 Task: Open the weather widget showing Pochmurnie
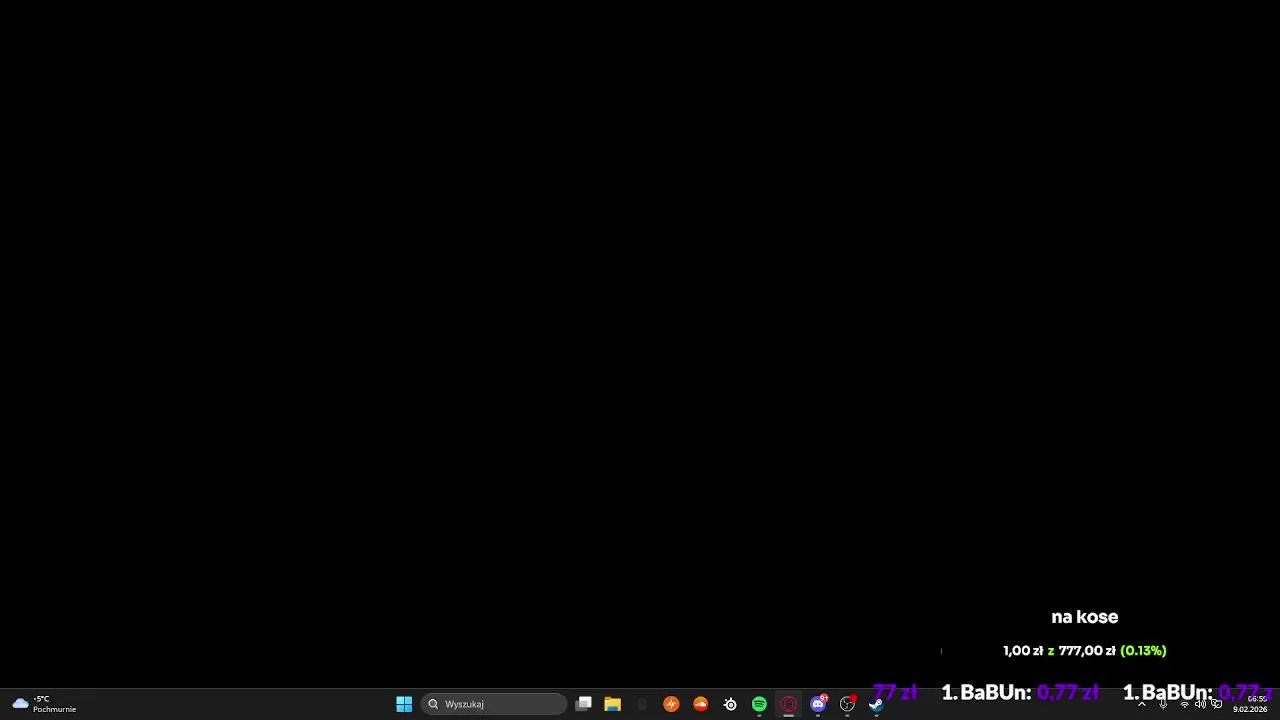(x=44, y=704)
